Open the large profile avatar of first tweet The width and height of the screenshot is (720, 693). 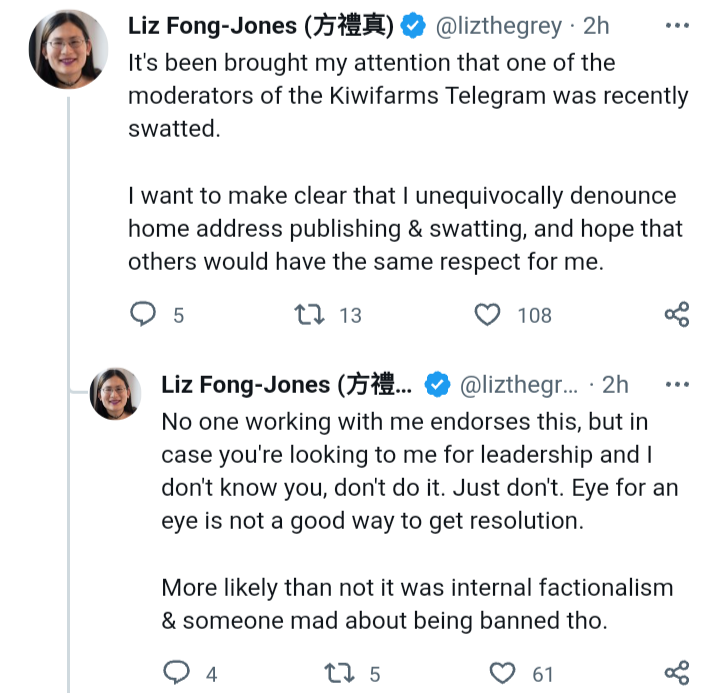68,50
